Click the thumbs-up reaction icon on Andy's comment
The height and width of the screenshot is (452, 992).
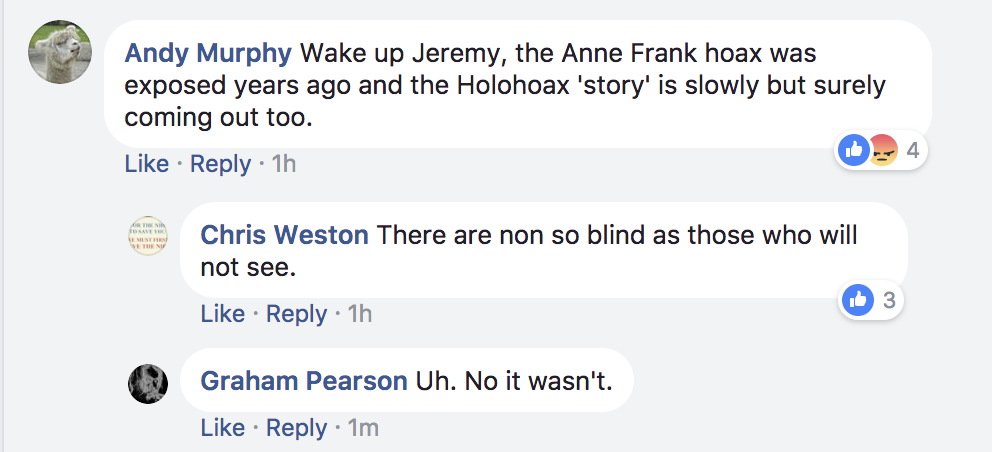854,151
